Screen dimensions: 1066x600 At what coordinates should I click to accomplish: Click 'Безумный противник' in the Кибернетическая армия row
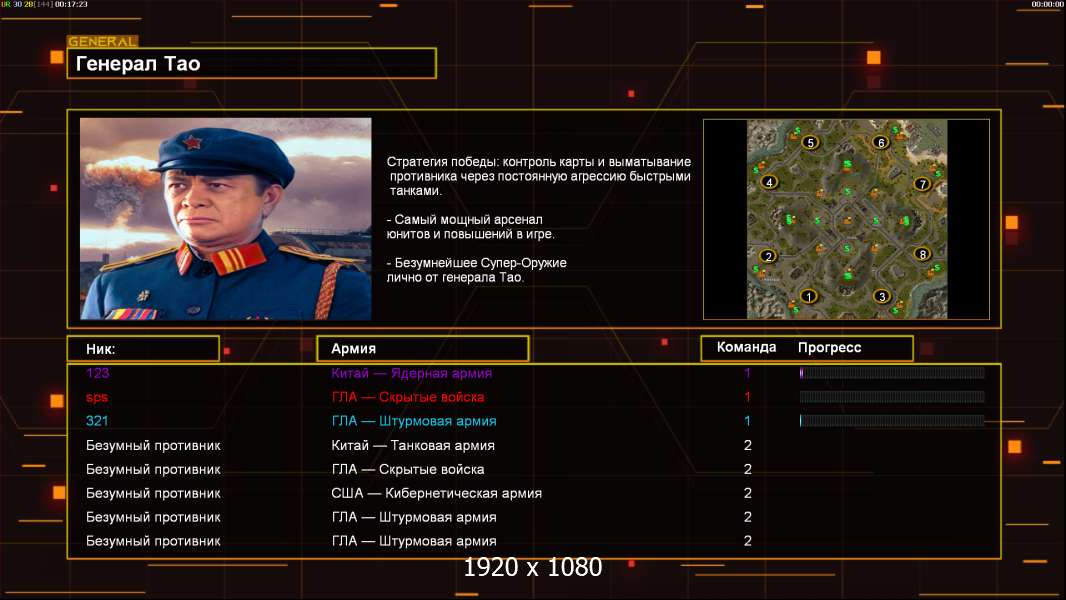click(153, 493)
